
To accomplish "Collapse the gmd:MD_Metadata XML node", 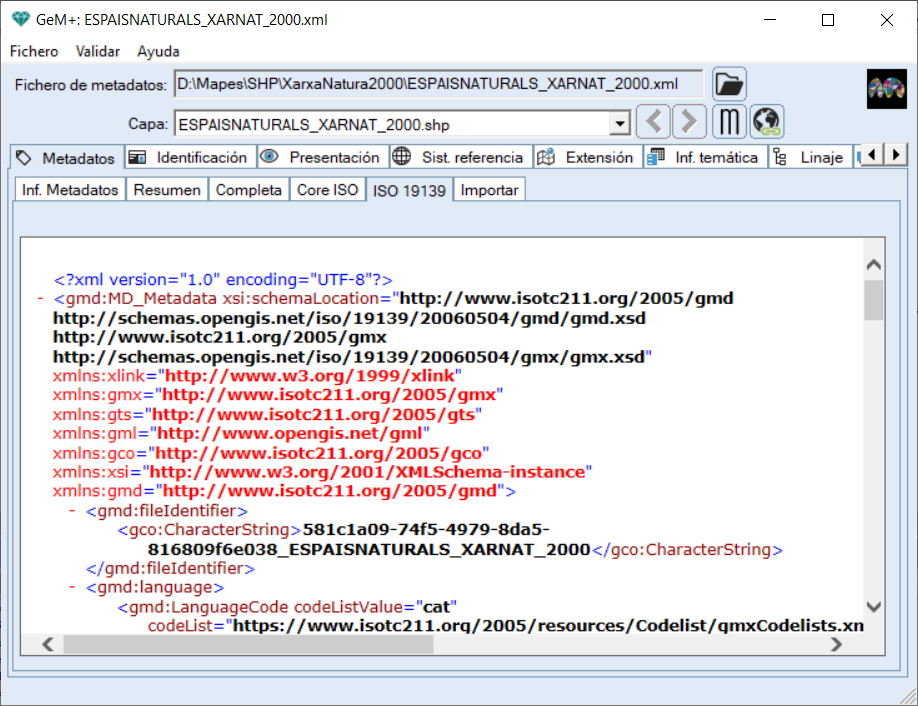I will [x=39, y=298].
